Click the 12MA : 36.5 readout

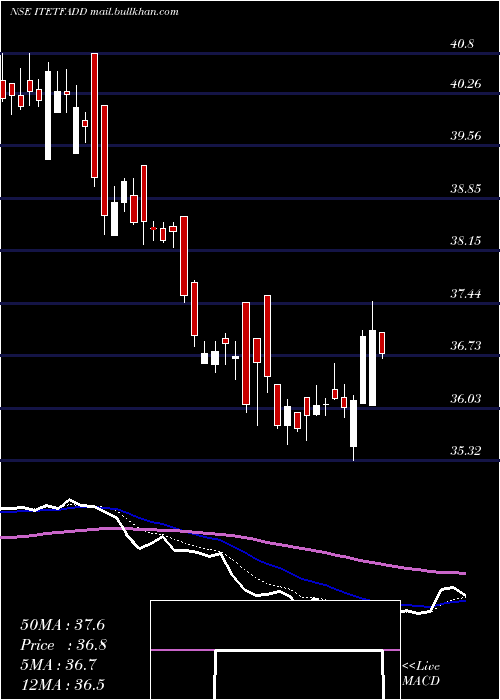coord(62,685)
